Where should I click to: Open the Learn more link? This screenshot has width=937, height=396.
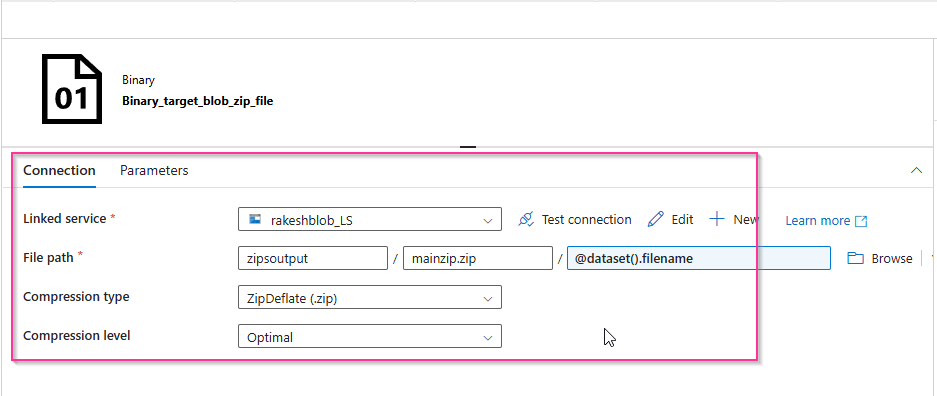(x=826, y=221)
